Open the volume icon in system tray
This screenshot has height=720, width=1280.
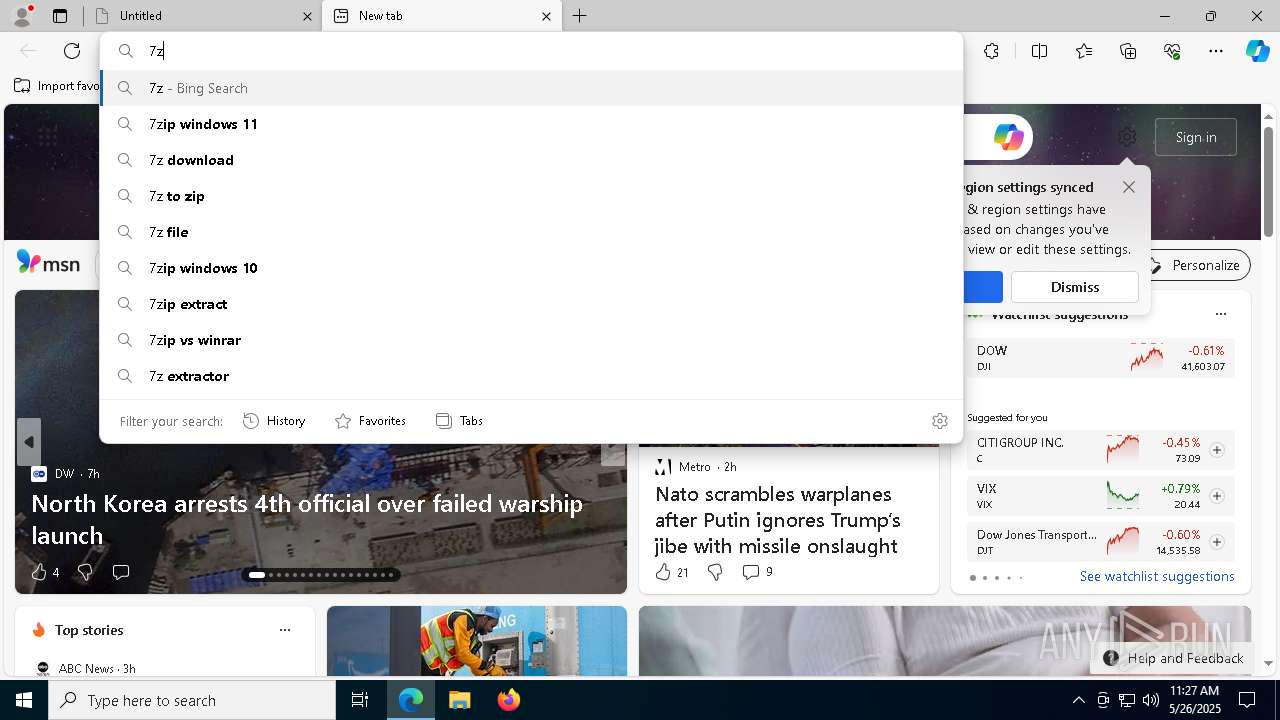tap(1150, 700)
